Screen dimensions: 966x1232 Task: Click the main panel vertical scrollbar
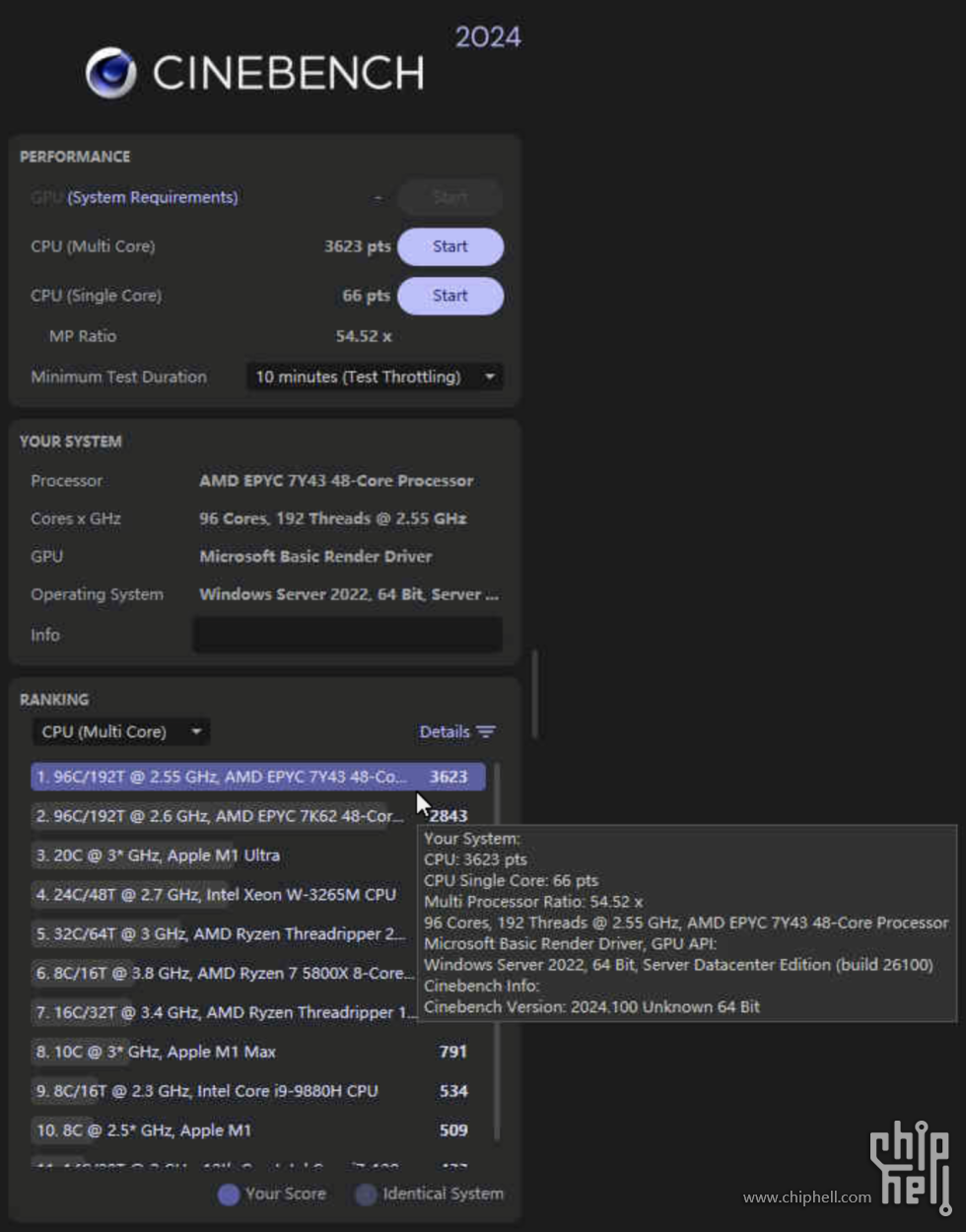click(x=534, y=694)
